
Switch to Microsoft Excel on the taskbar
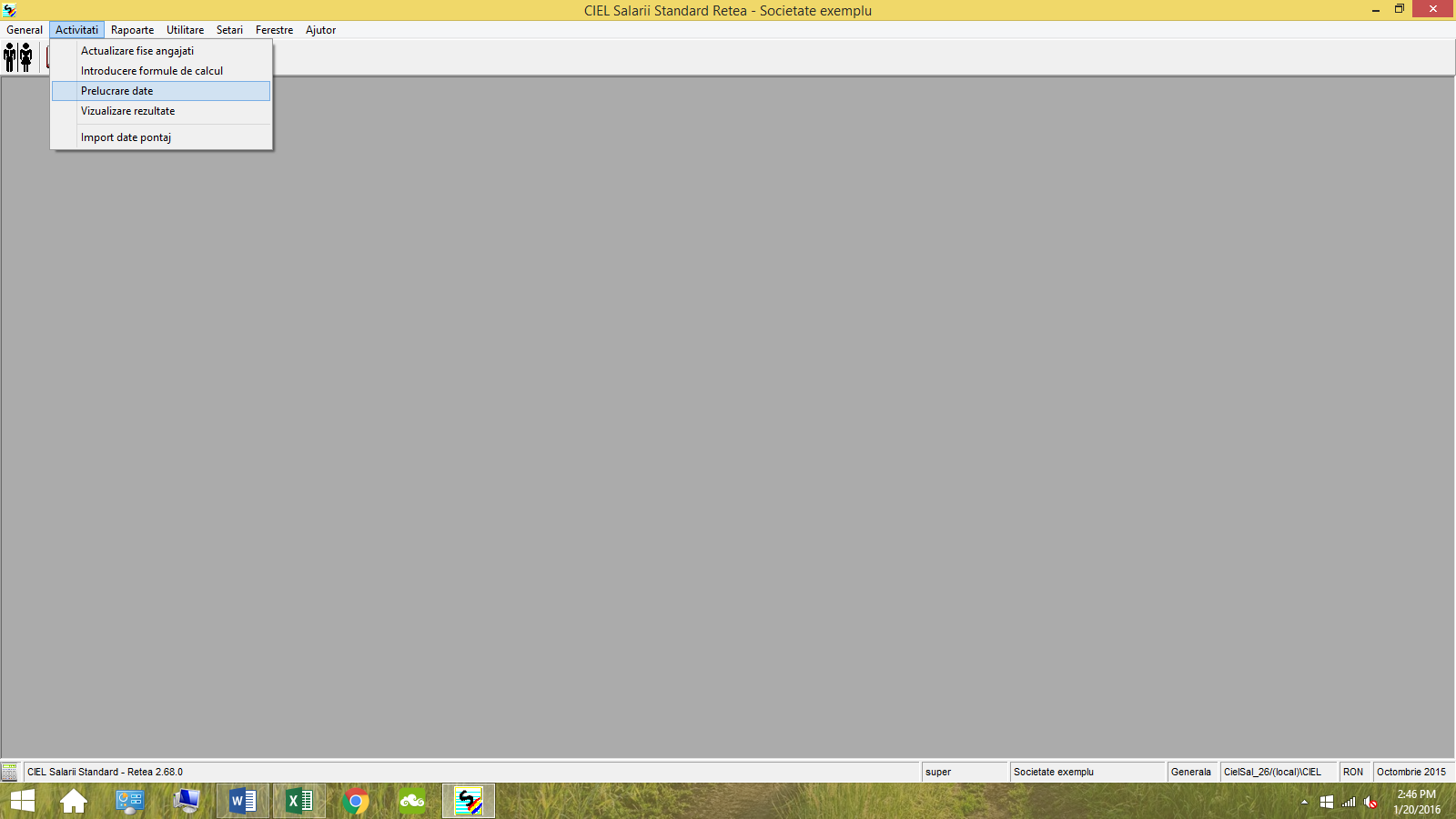(x=299, y=801)
